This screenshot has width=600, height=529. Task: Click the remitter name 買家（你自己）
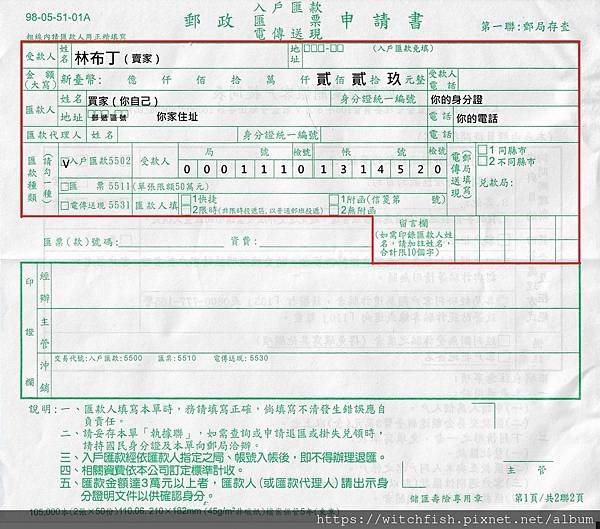(x=123, y=101)
